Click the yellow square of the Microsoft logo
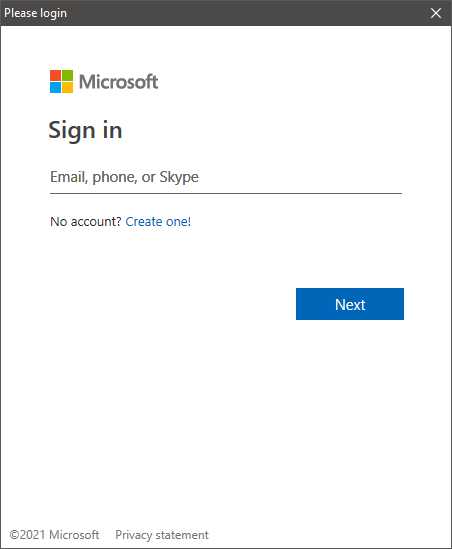The image size is (452, 549). coord(68,88)
